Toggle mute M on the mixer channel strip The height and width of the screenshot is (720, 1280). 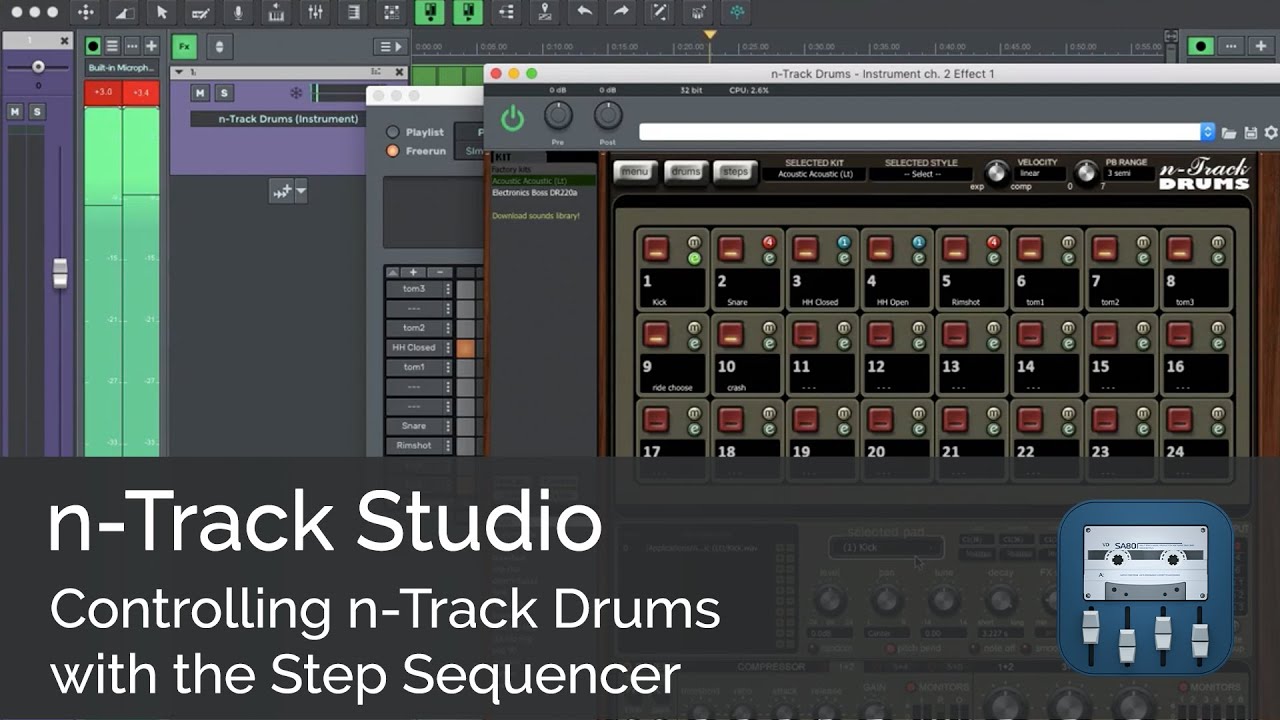click(14, 112)
